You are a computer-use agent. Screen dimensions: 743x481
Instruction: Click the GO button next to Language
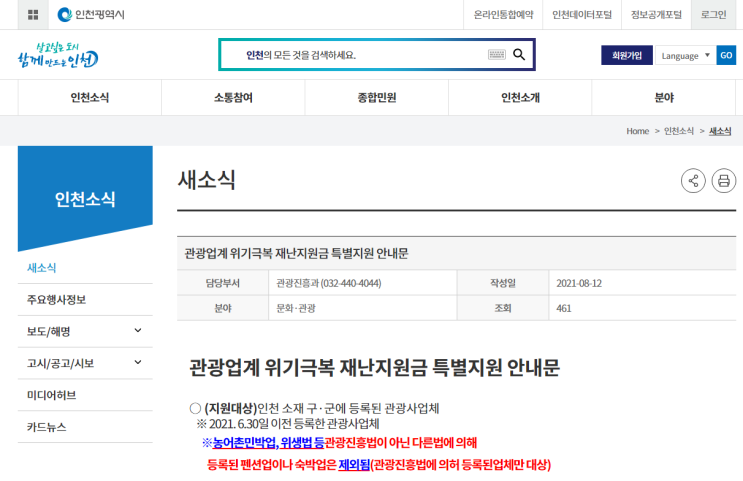pos(726,55)
